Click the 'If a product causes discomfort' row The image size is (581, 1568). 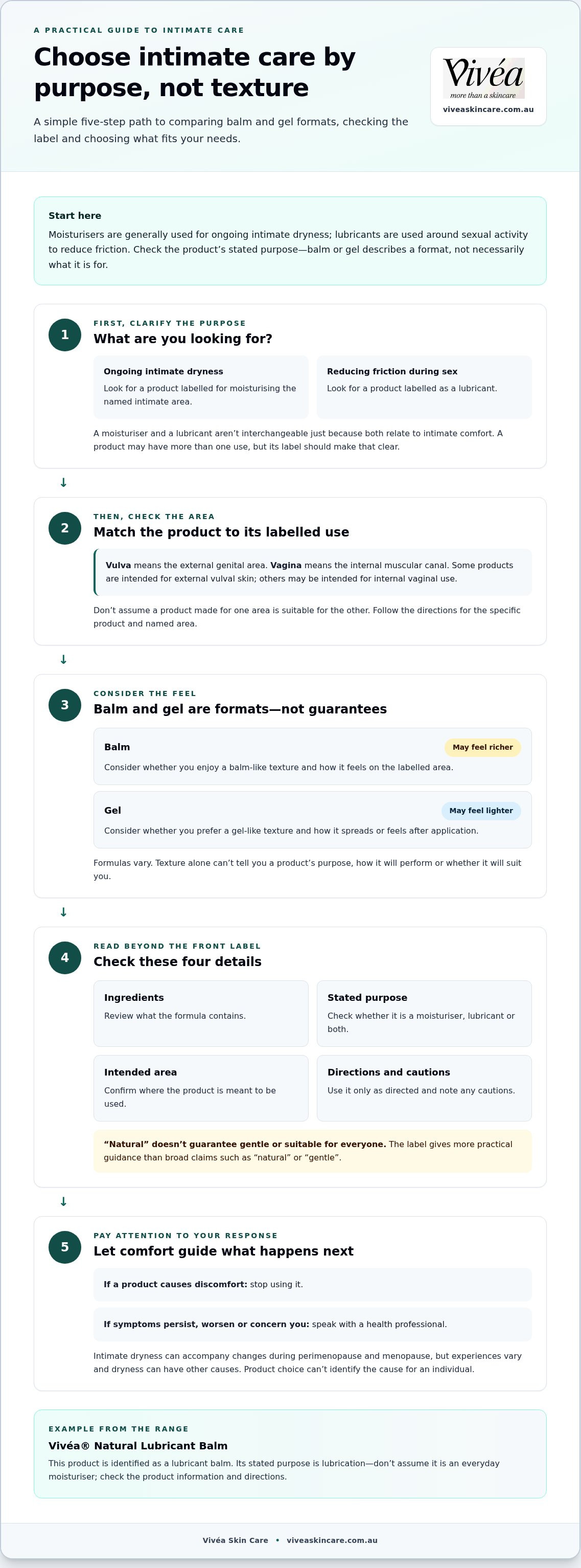coord(312,1284)
